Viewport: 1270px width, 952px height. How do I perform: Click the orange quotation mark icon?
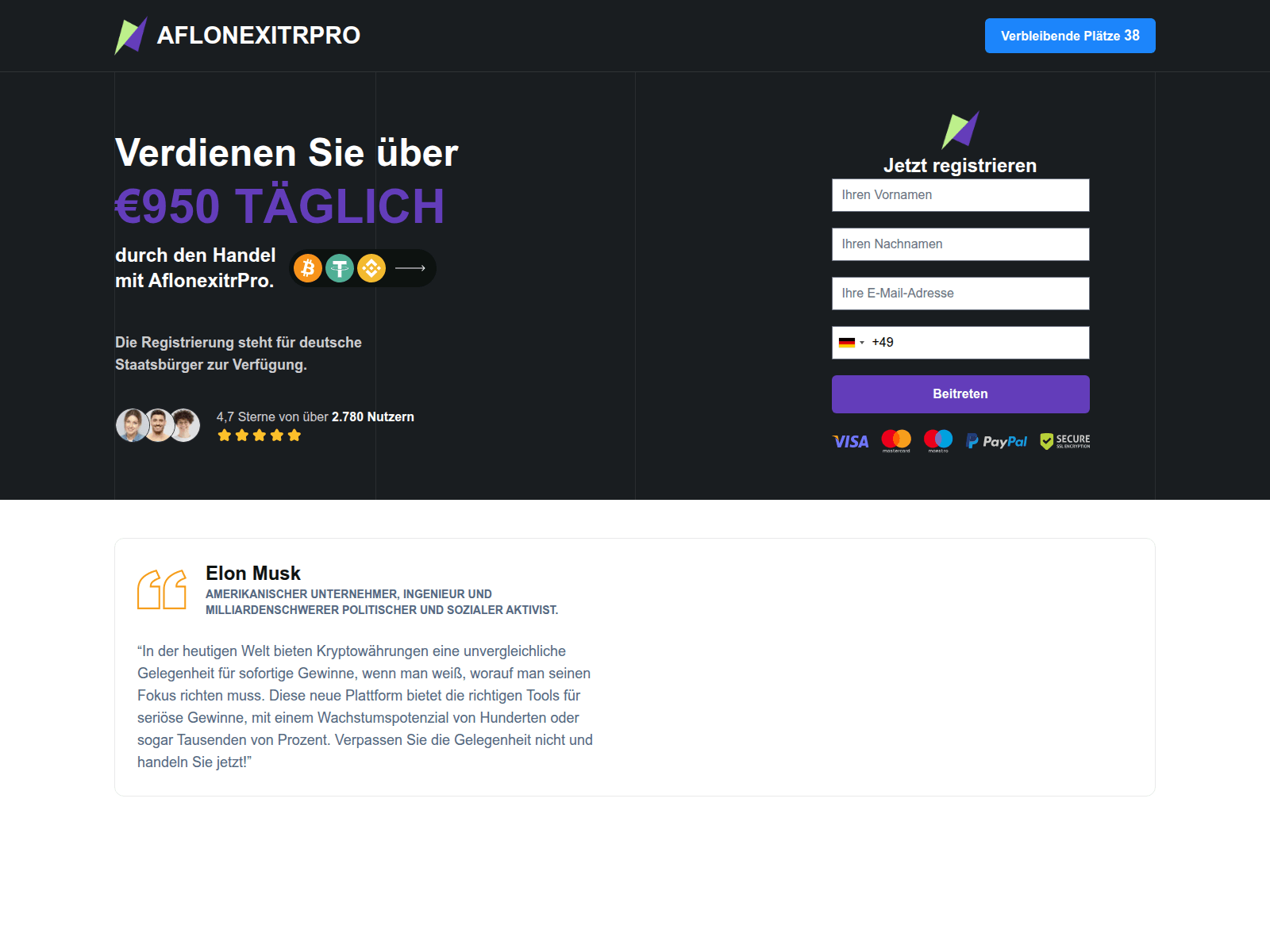162,589
